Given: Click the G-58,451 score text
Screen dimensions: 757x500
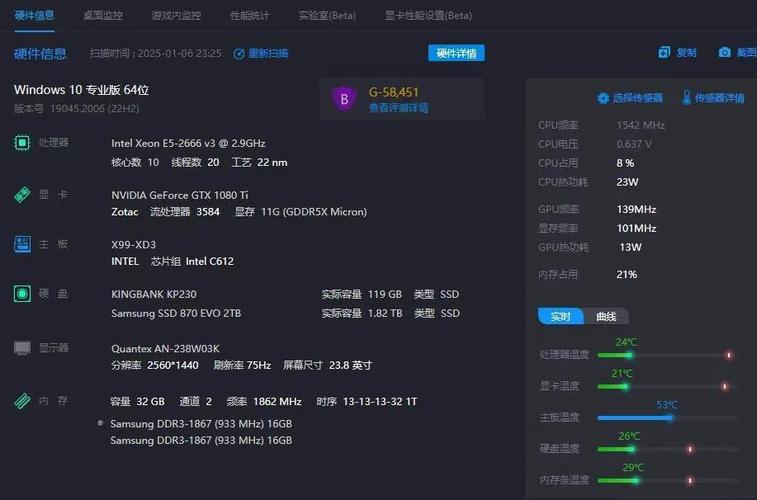Looking at the screenshot, I should click(393, 92).
